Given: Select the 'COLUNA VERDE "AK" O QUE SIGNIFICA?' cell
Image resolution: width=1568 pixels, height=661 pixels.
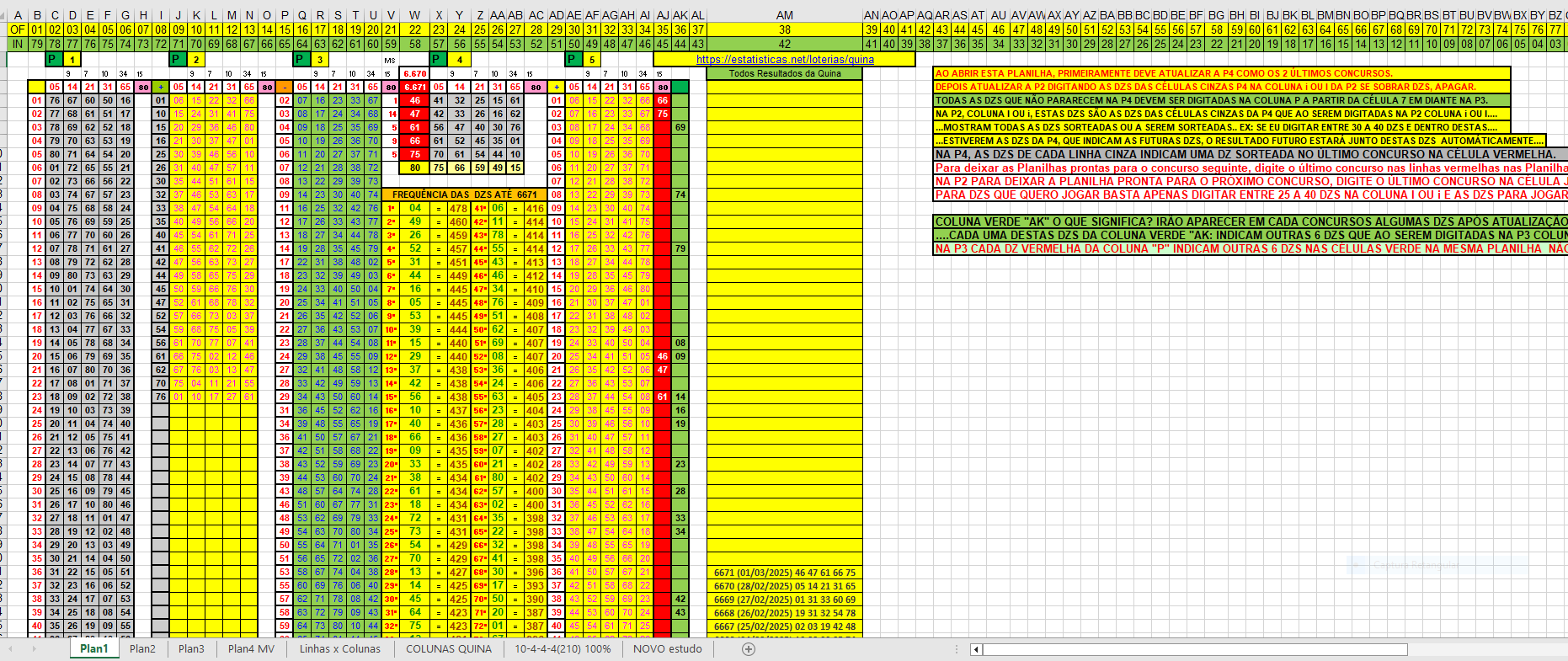Looking at the screenshot, I should [x=1251, y=221].
